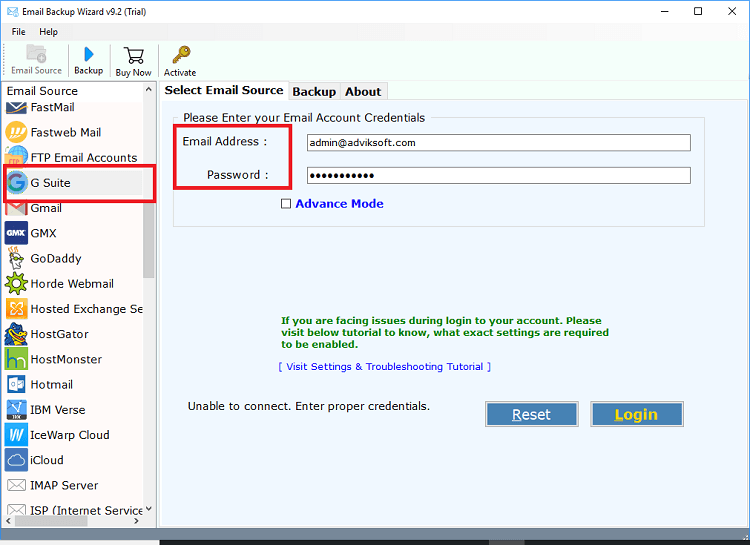The image size is (750, 545).
Task: Switch to the About tab
Action: coord(363,91)
